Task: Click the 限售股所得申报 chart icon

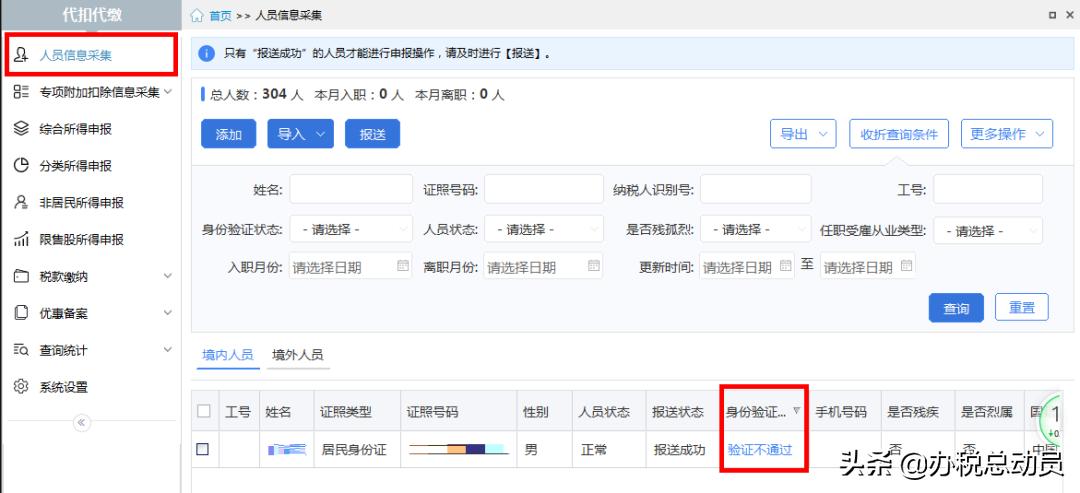Action: (x=21, y=239)
